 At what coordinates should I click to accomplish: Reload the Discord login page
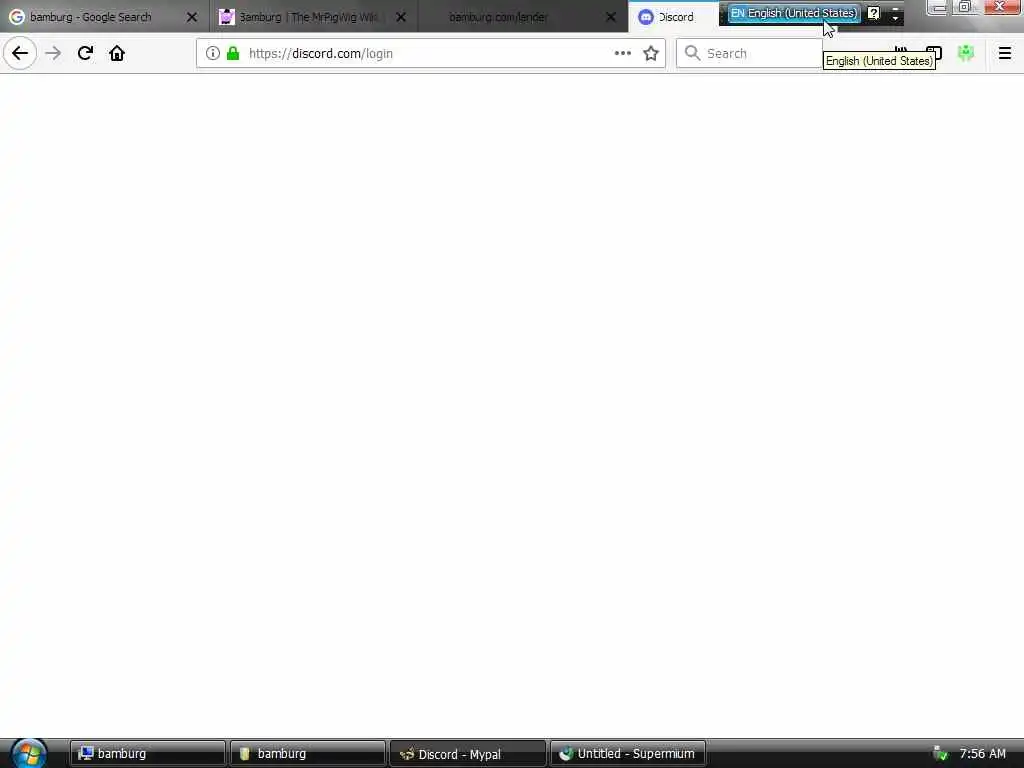(x=85, y=53)
